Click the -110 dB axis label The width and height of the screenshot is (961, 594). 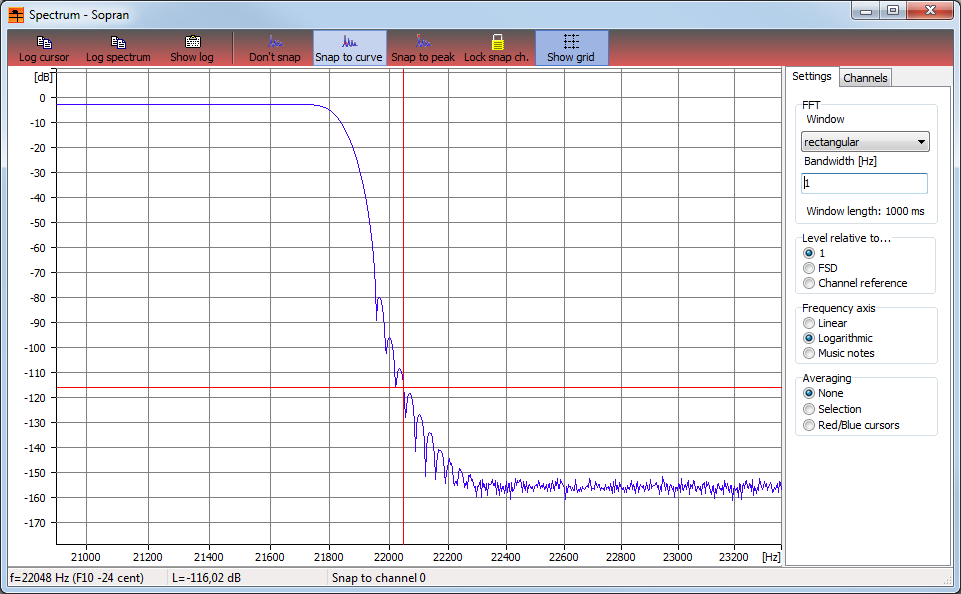(x=34, y=373)
